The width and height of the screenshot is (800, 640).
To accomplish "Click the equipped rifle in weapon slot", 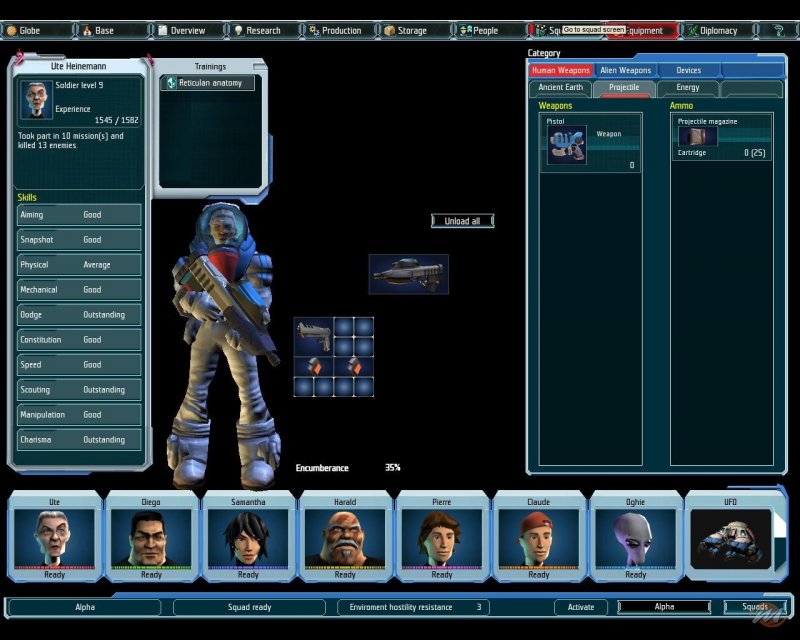I will (408, 273).
